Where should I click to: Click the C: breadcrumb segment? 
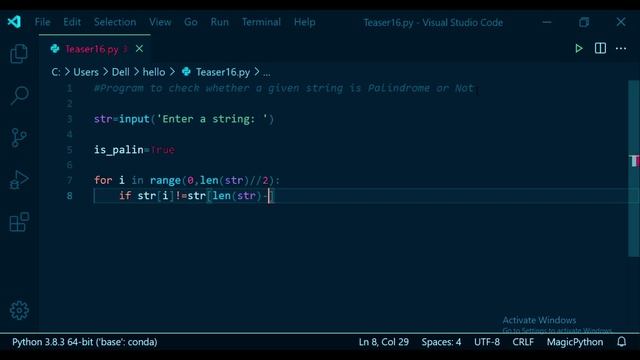coord(56,72)
